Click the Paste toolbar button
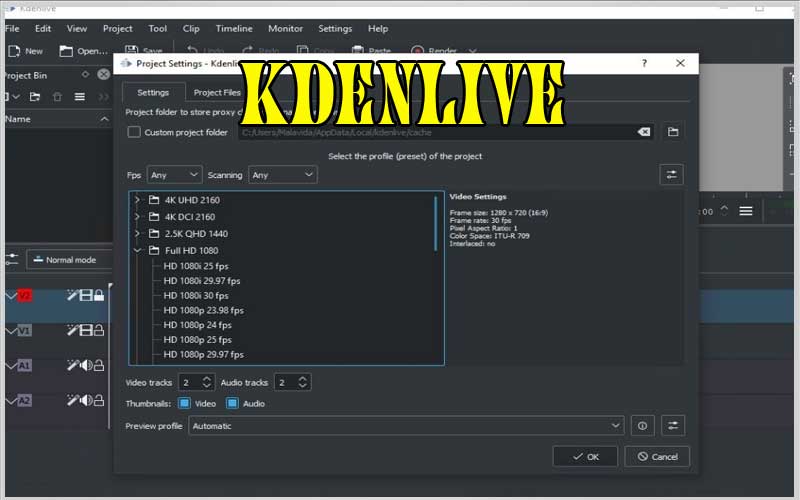This screenshot has width=800, height=500. coord(371,51)
